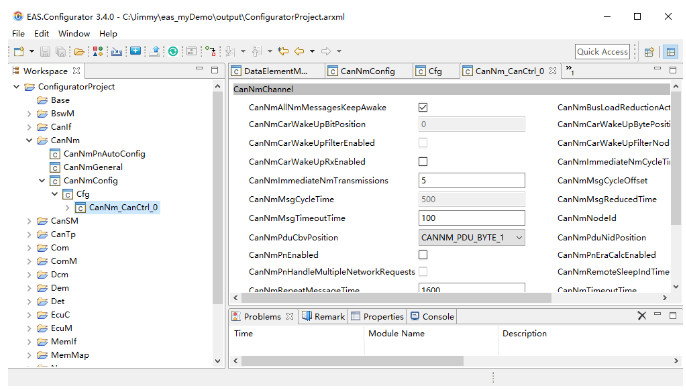Open CanNmPduCbvPosition dropdown

472,238
